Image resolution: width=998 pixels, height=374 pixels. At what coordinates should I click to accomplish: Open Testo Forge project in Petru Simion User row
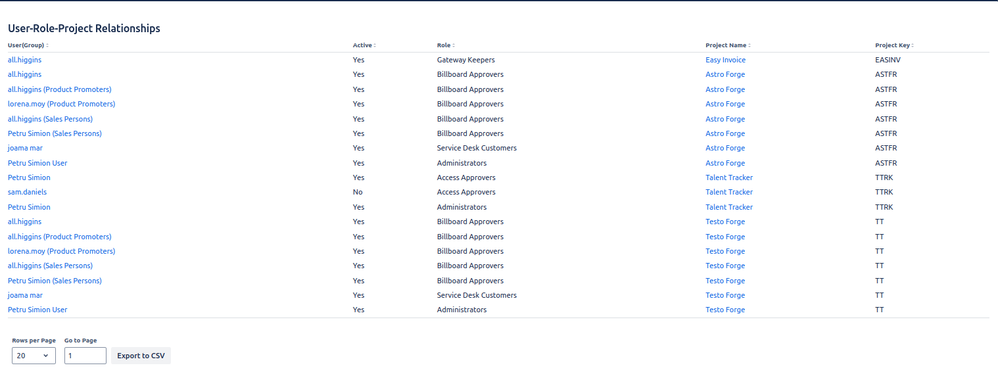coord(725,310)
